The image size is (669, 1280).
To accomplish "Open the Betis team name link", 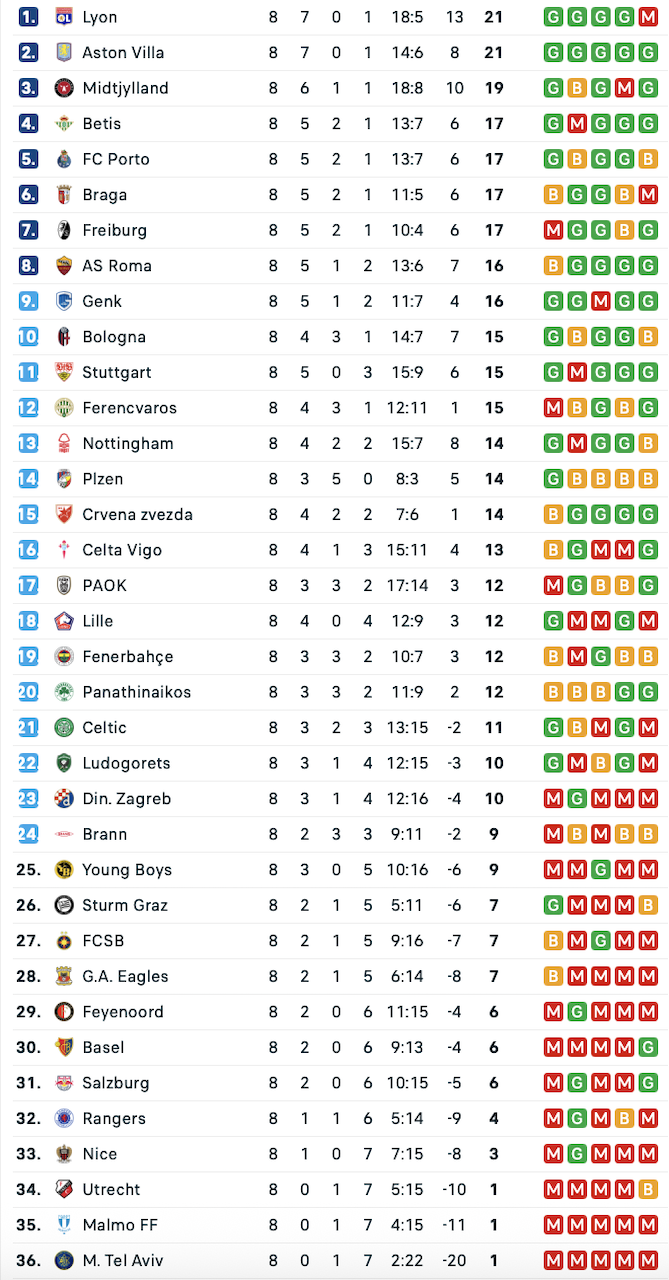I will [102, 123].
